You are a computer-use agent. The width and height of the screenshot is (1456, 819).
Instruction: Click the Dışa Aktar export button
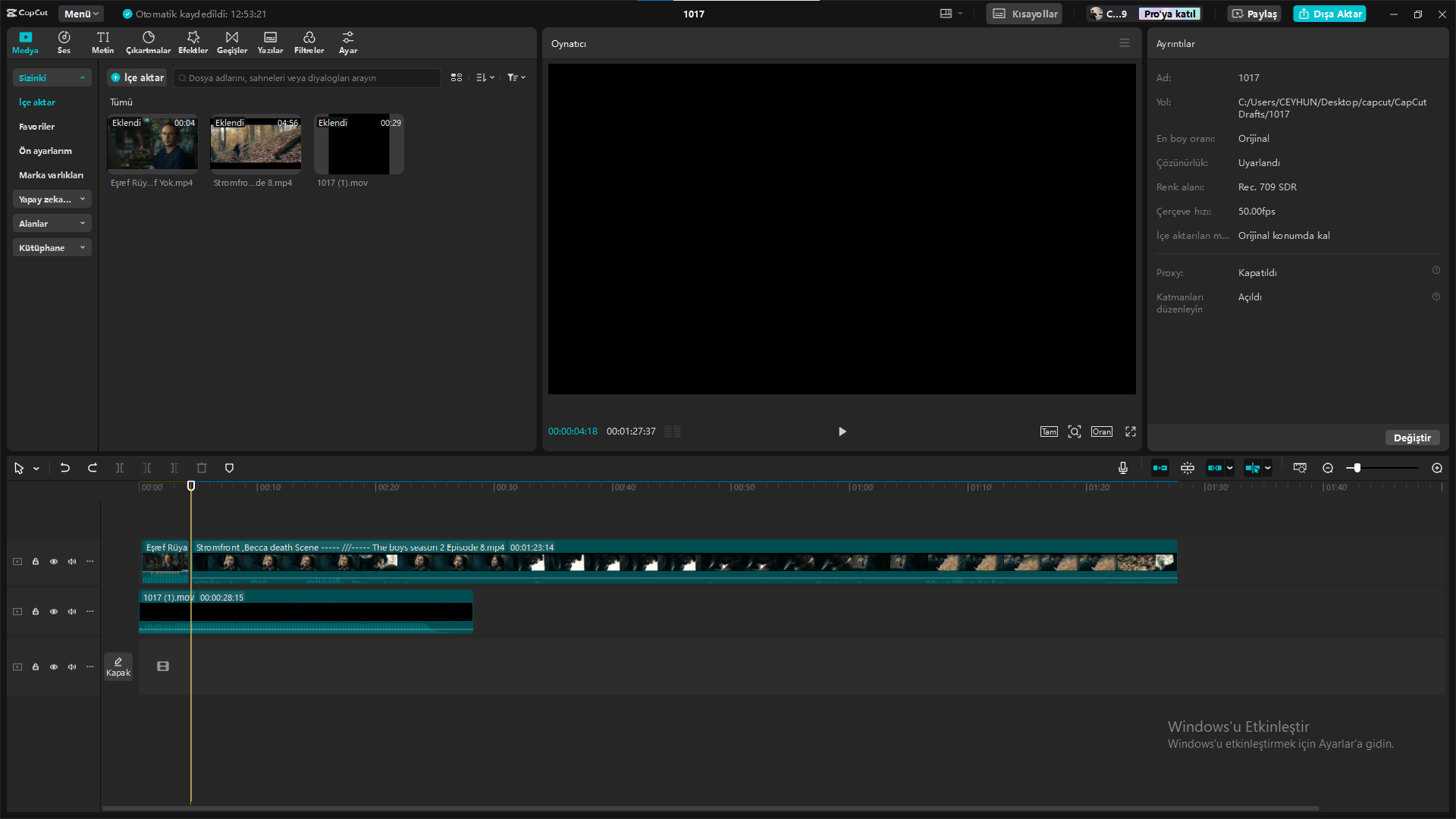coord(1329,14)
